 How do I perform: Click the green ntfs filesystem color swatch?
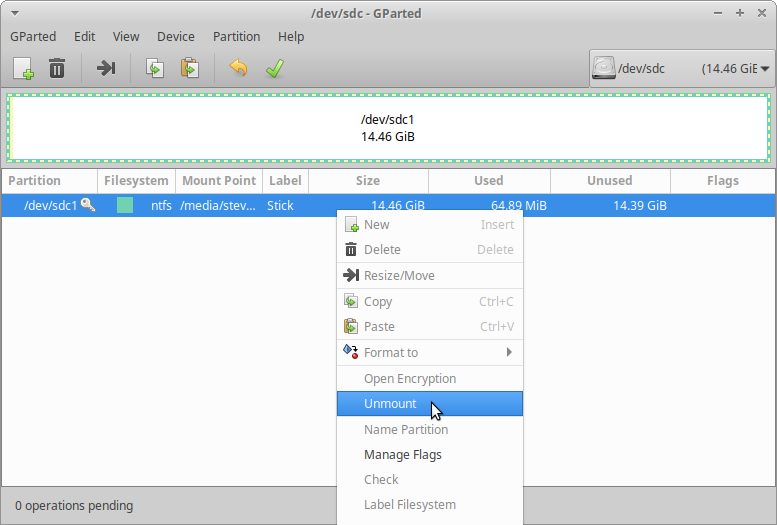pyautogui.click(x=125, y=205)
